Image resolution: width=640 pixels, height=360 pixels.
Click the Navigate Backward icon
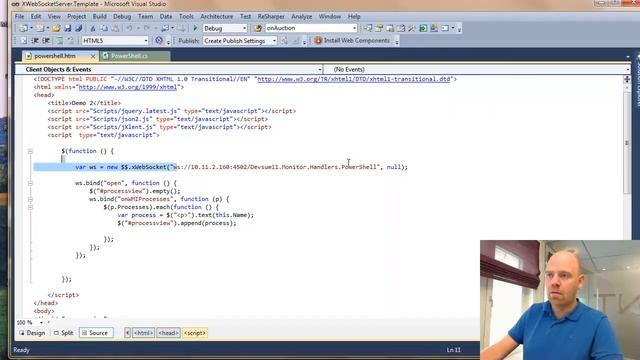click(x=164, y=28)
